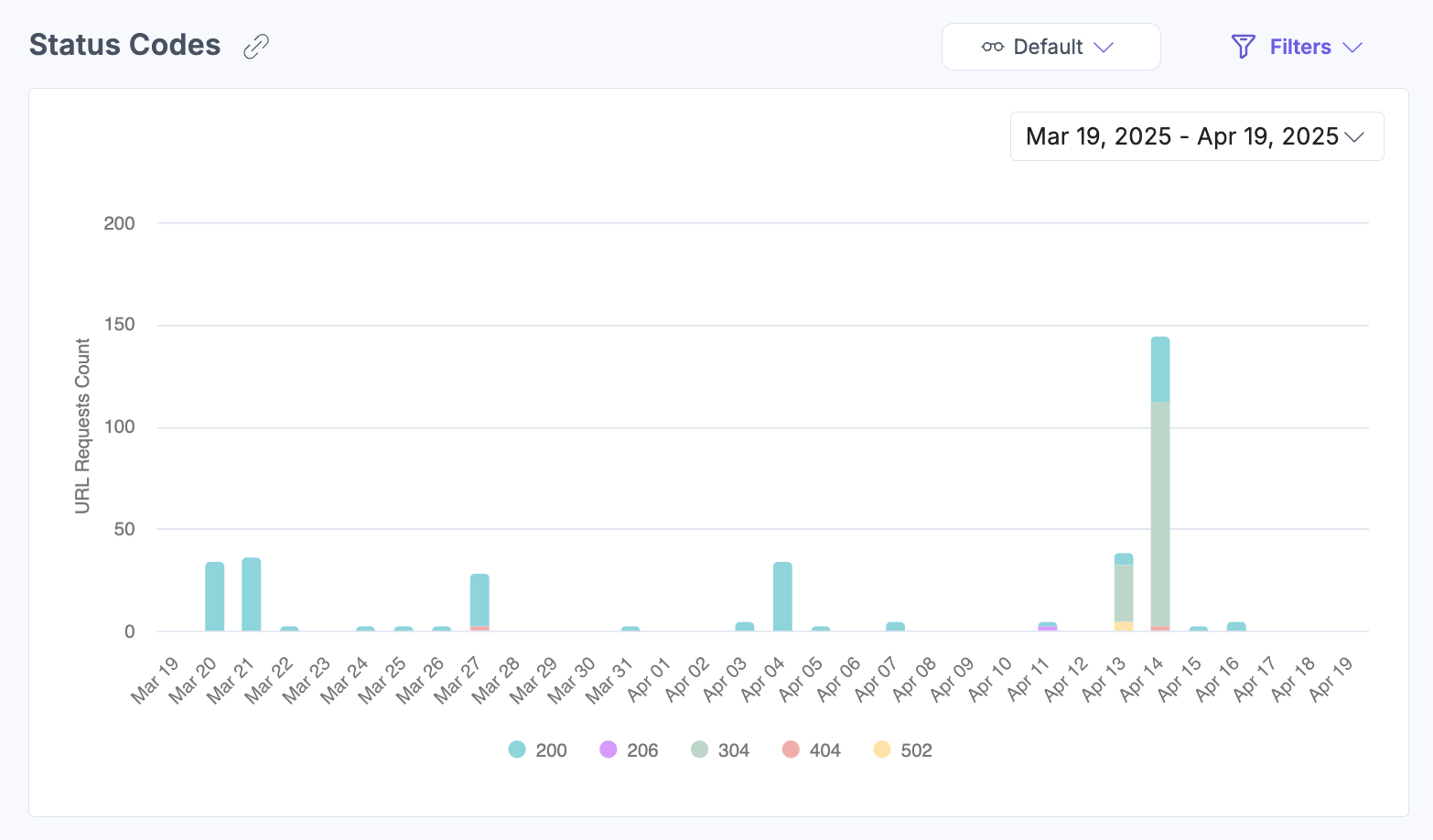The image size is (1433, 840).
Task: Click the Mar 27 bar
Action: click(x=480, y=602)
